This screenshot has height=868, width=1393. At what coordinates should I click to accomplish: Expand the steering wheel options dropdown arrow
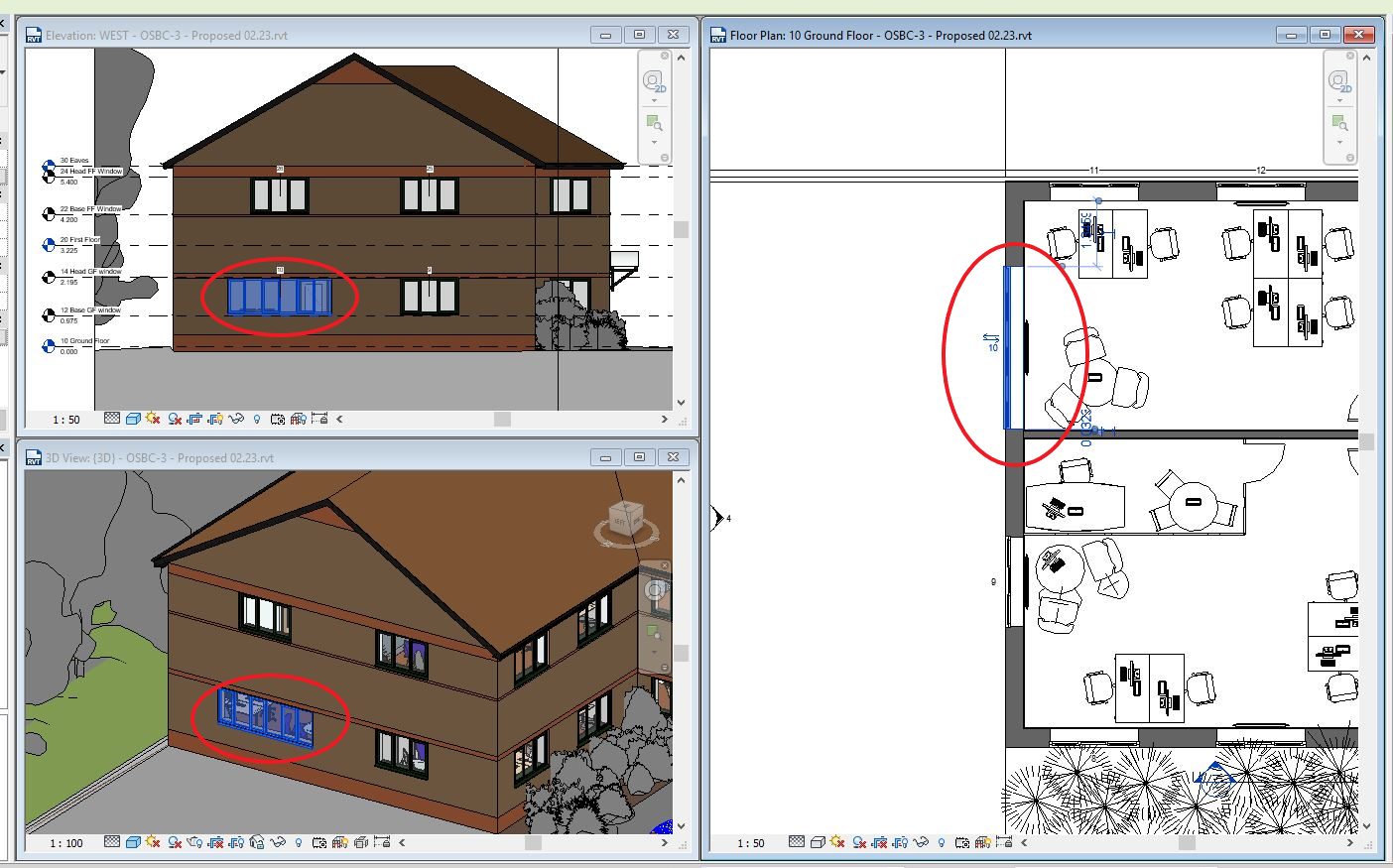[x=654, y=100]
